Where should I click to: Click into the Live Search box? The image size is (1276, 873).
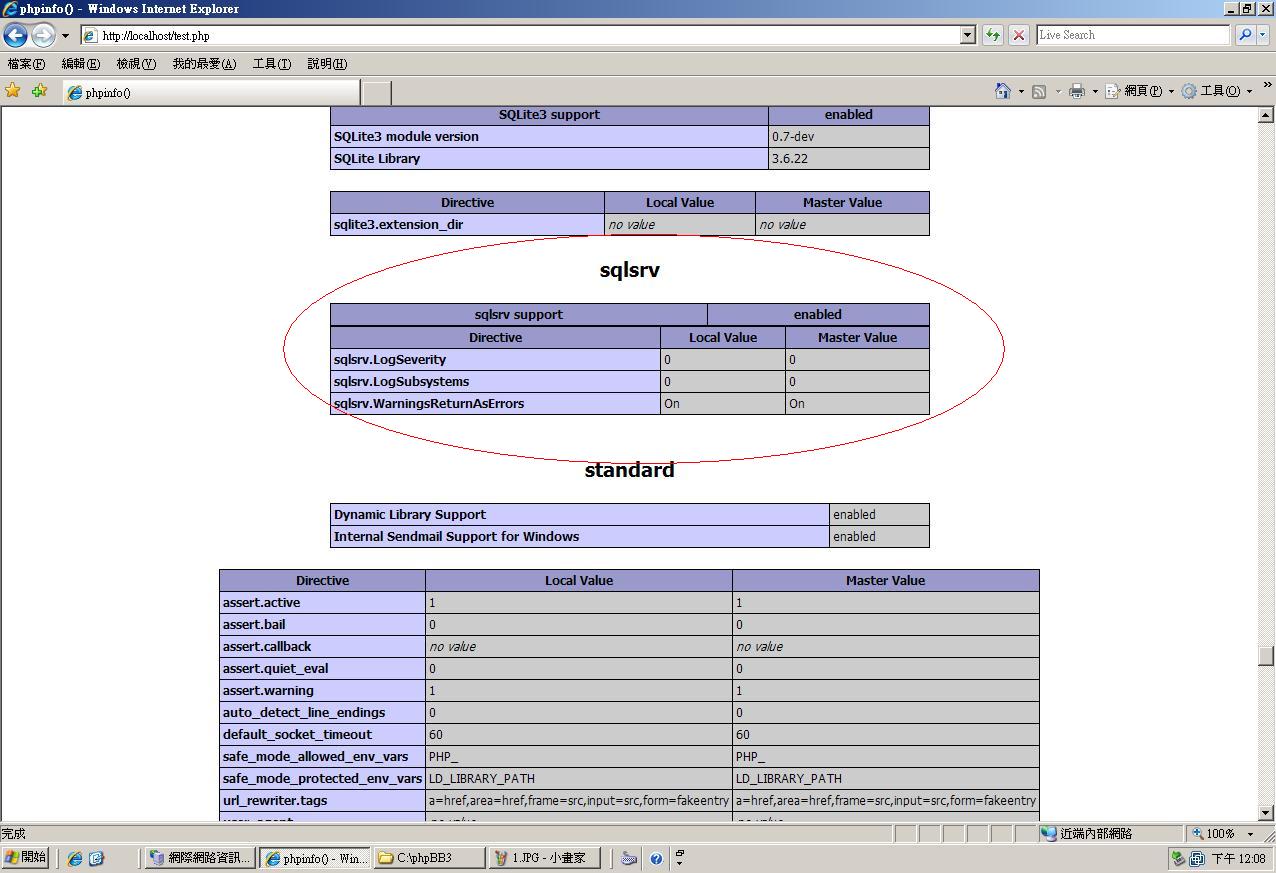[1133, 35]
